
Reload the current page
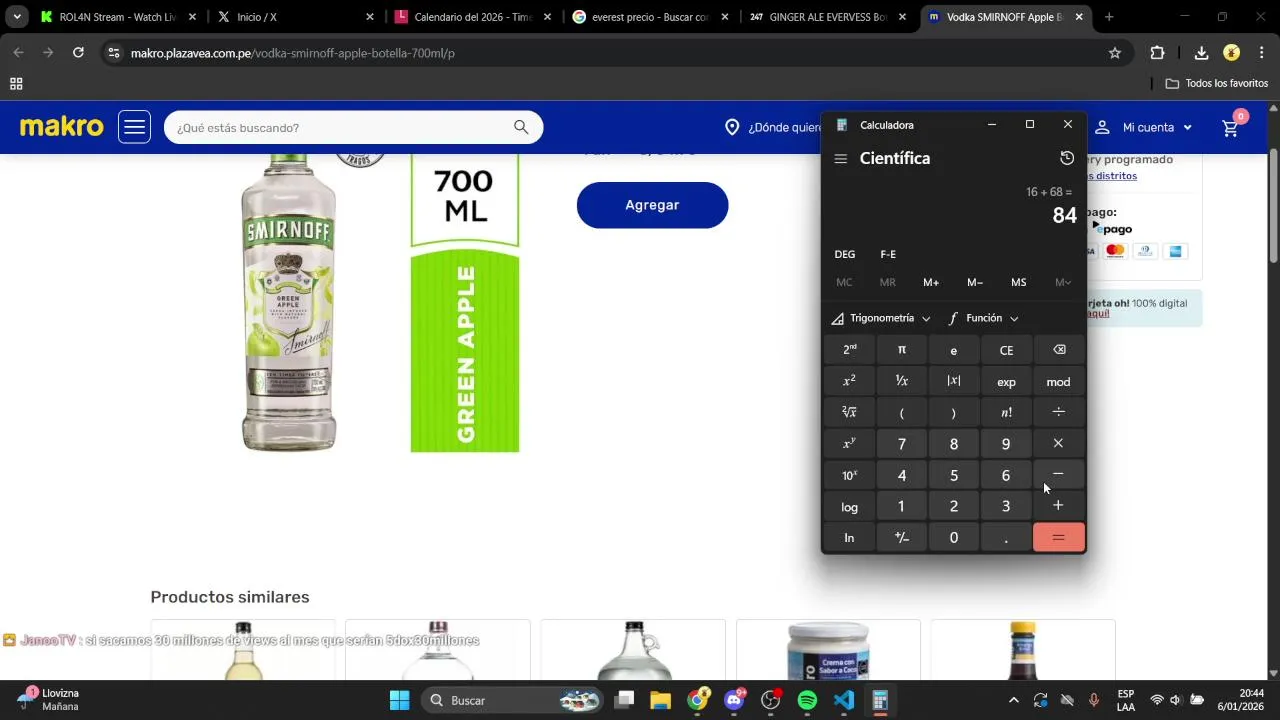[78, 53]
